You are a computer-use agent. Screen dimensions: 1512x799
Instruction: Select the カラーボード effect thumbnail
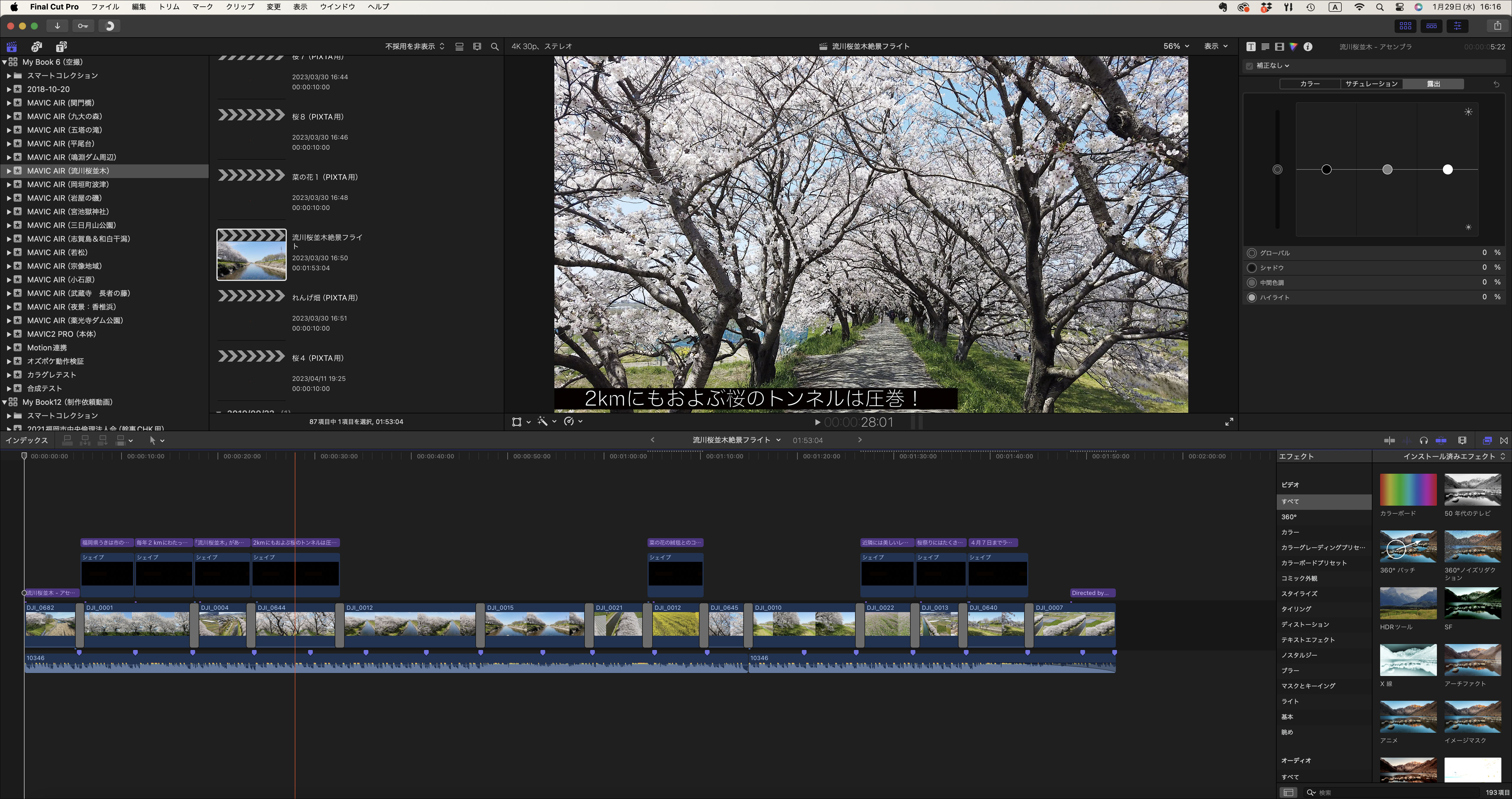tap(1408, 490)
